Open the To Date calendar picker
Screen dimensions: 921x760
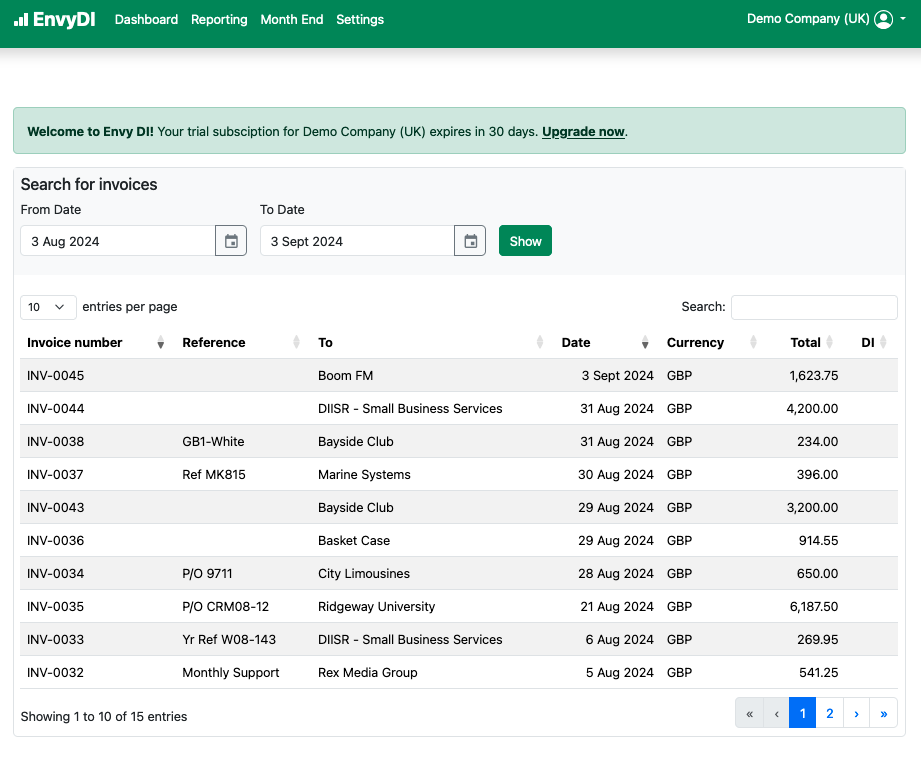[470, 241]
